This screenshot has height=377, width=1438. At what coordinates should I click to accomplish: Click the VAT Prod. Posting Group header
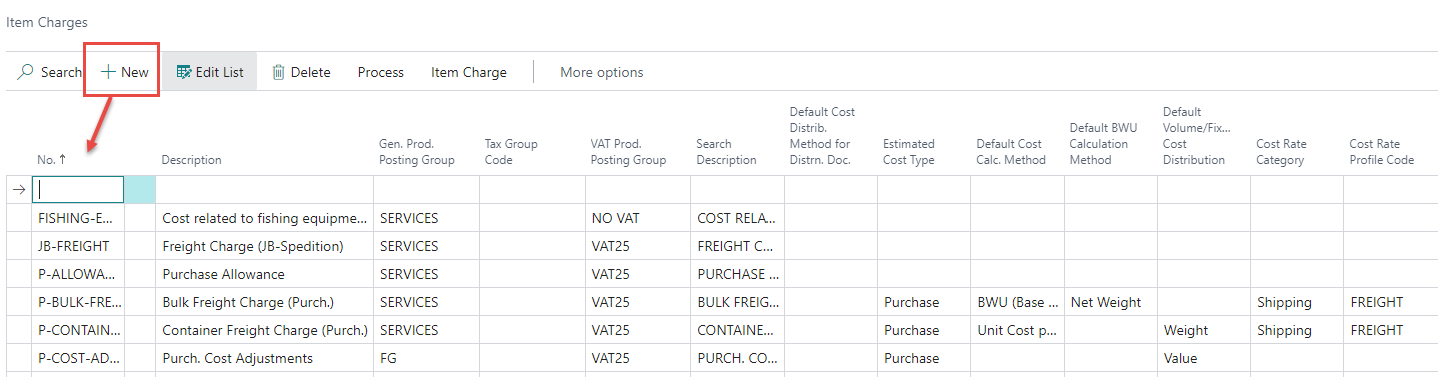pyautogui.click(x=628, y=152)
